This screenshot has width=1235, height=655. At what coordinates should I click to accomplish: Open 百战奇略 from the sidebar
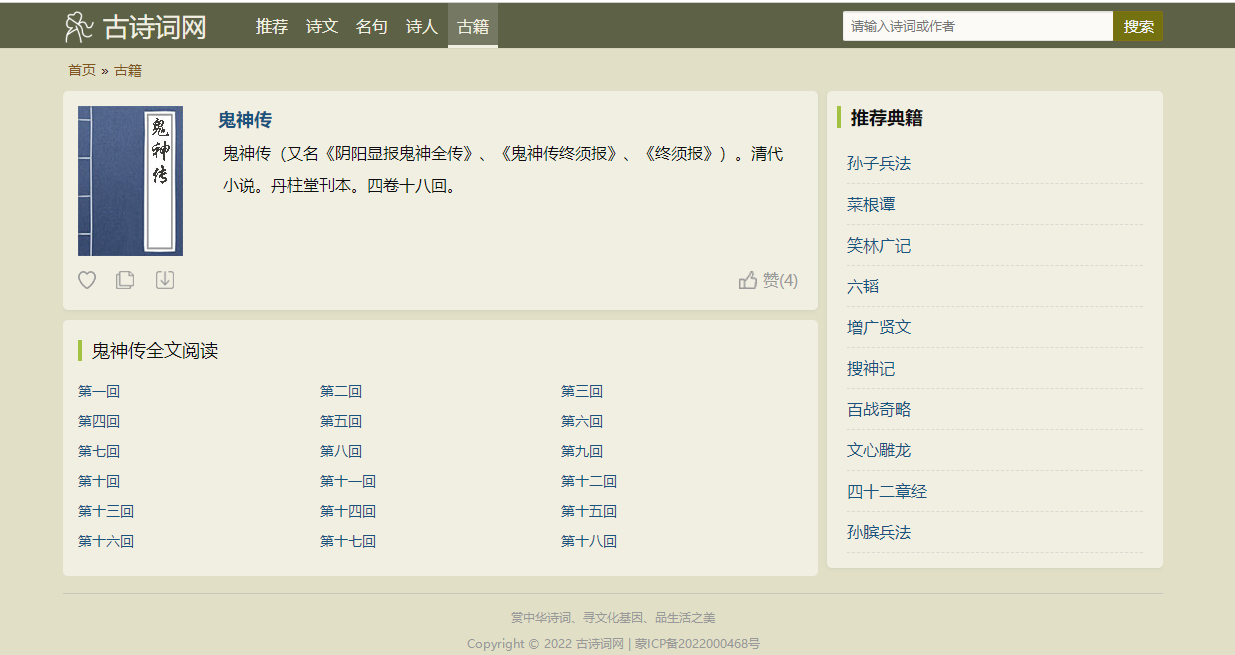879,409
